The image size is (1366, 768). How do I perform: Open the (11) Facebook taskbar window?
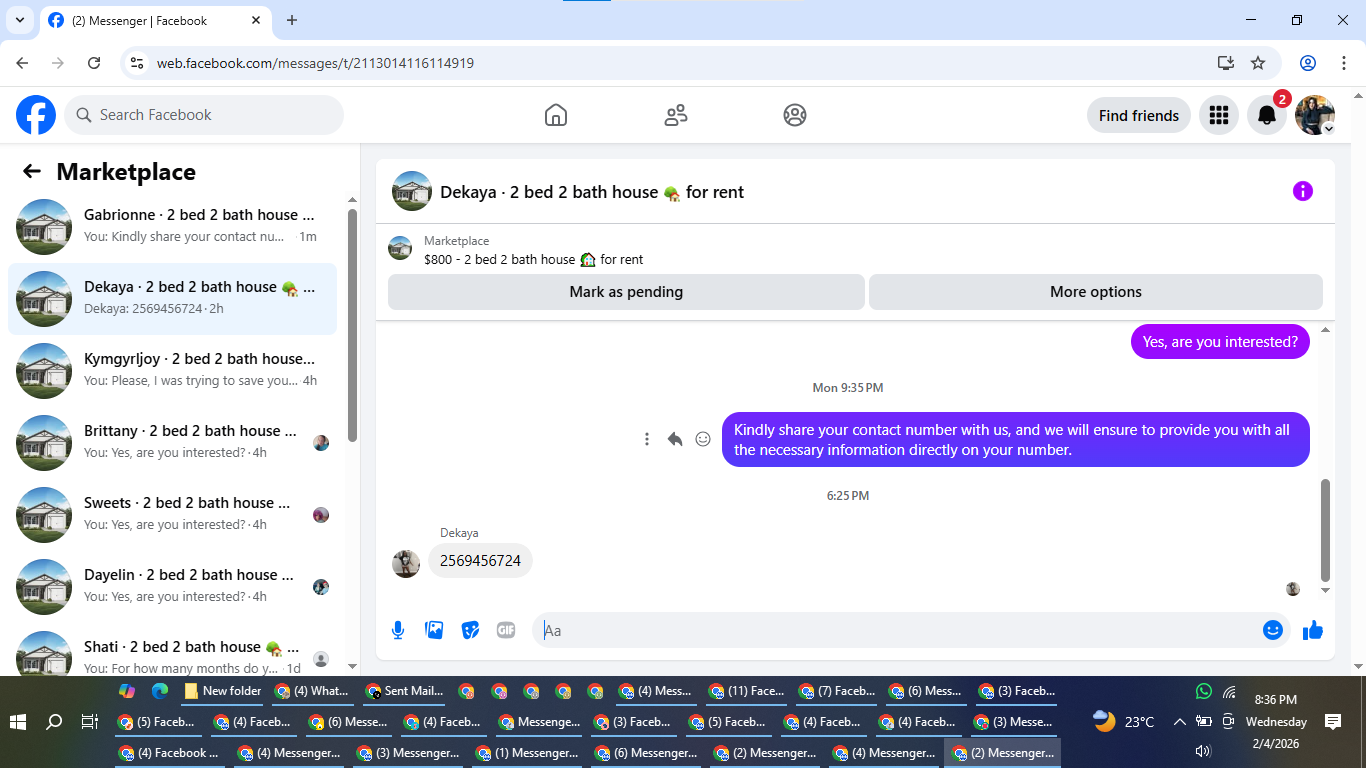point(746,691)
